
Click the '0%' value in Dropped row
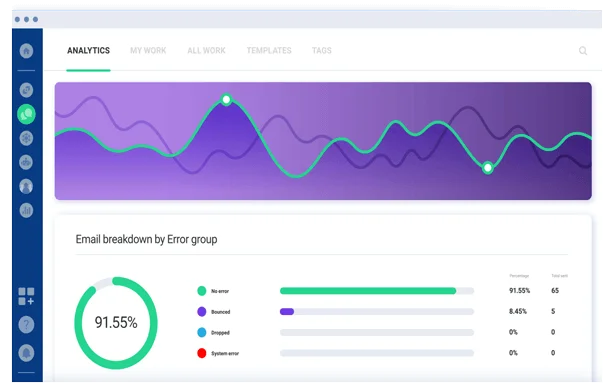coord(513,332)
